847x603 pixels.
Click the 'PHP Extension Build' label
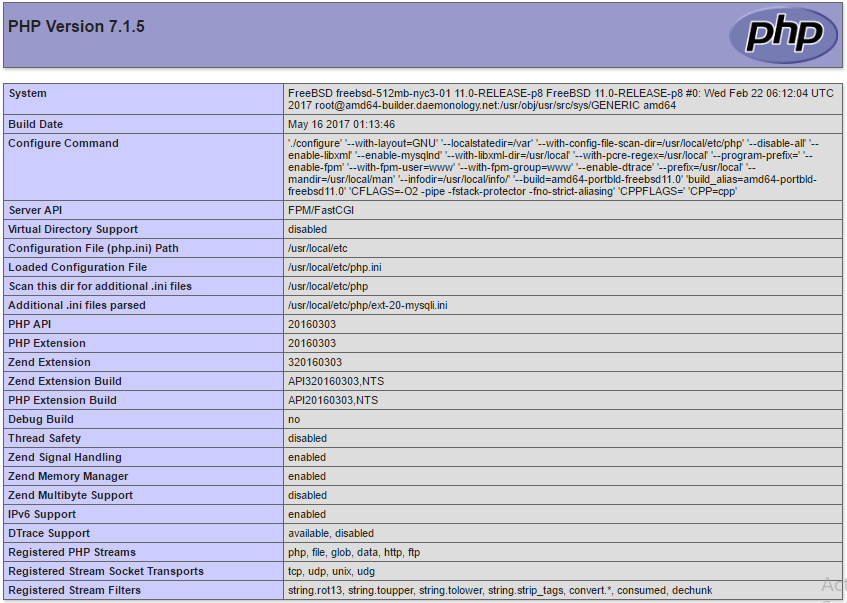tap(62, 400)
